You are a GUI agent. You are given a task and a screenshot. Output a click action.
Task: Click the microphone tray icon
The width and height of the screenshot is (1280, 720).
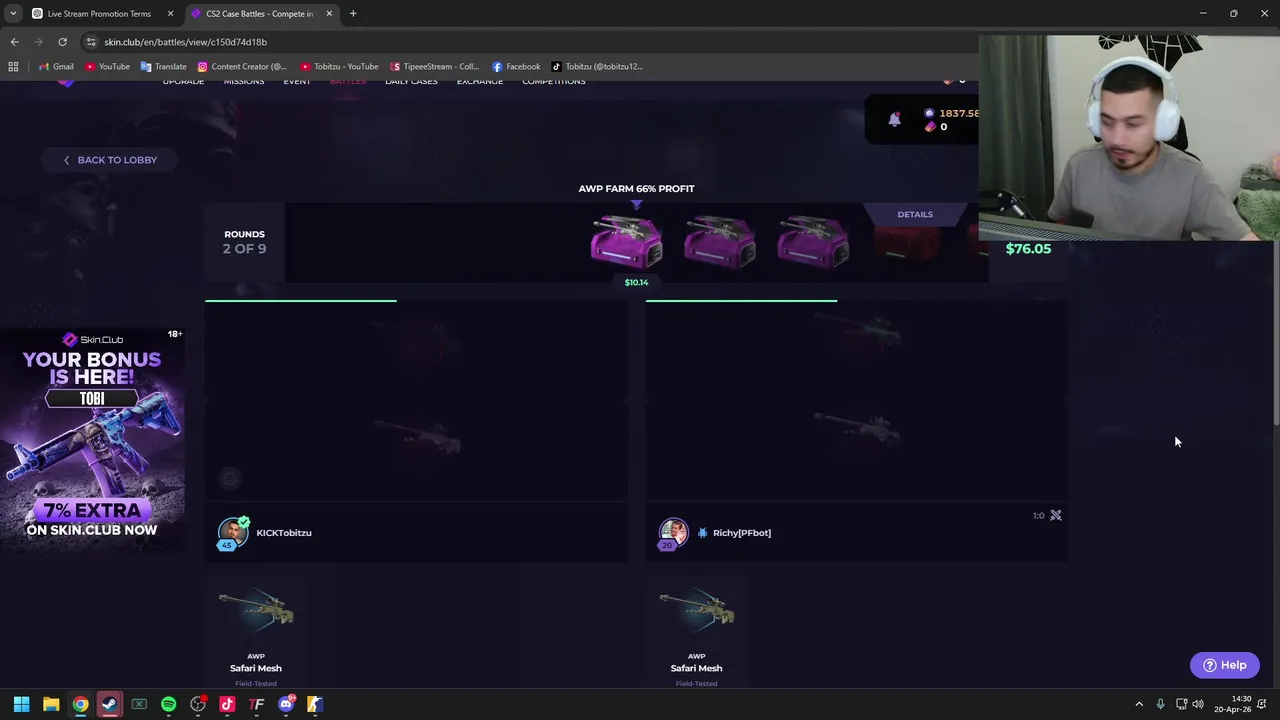pyautogui.click(x=1160, y=704)
